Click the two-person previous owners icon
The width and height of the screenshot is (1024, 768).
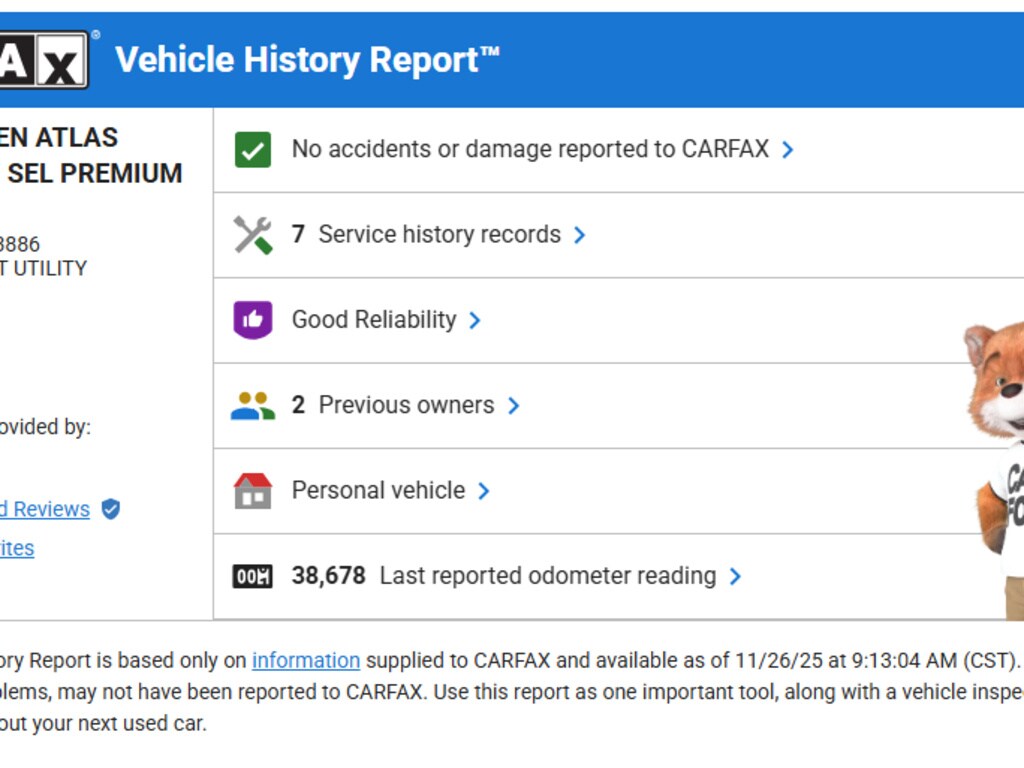coord(253,405)
